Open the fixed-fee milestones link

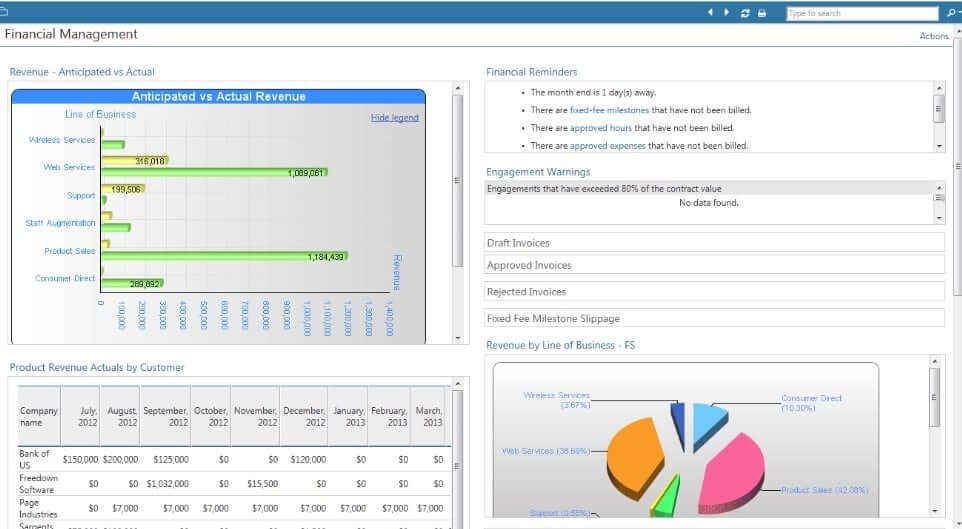pyautogui.click(x=609, y=110)
